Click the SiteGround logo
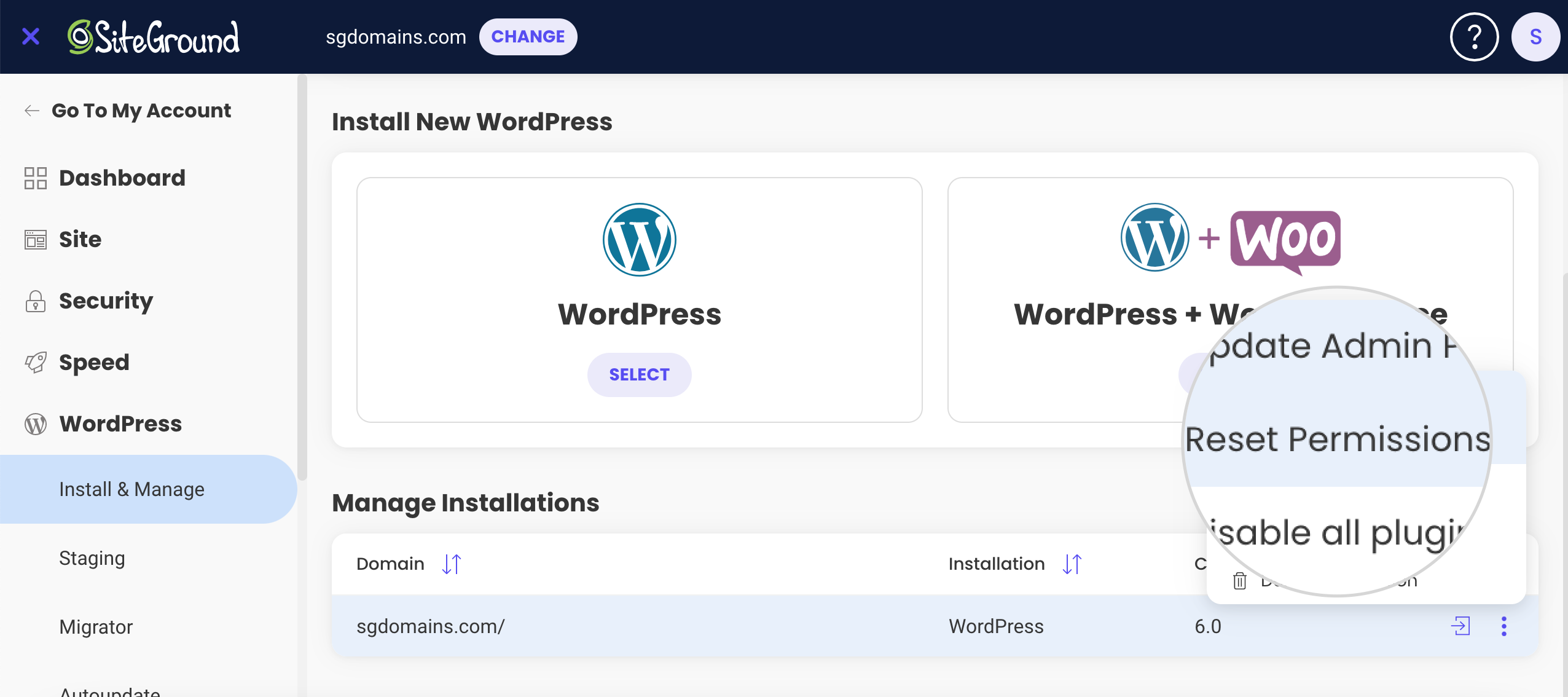The image size is (1568, 697). pos(154,37)
